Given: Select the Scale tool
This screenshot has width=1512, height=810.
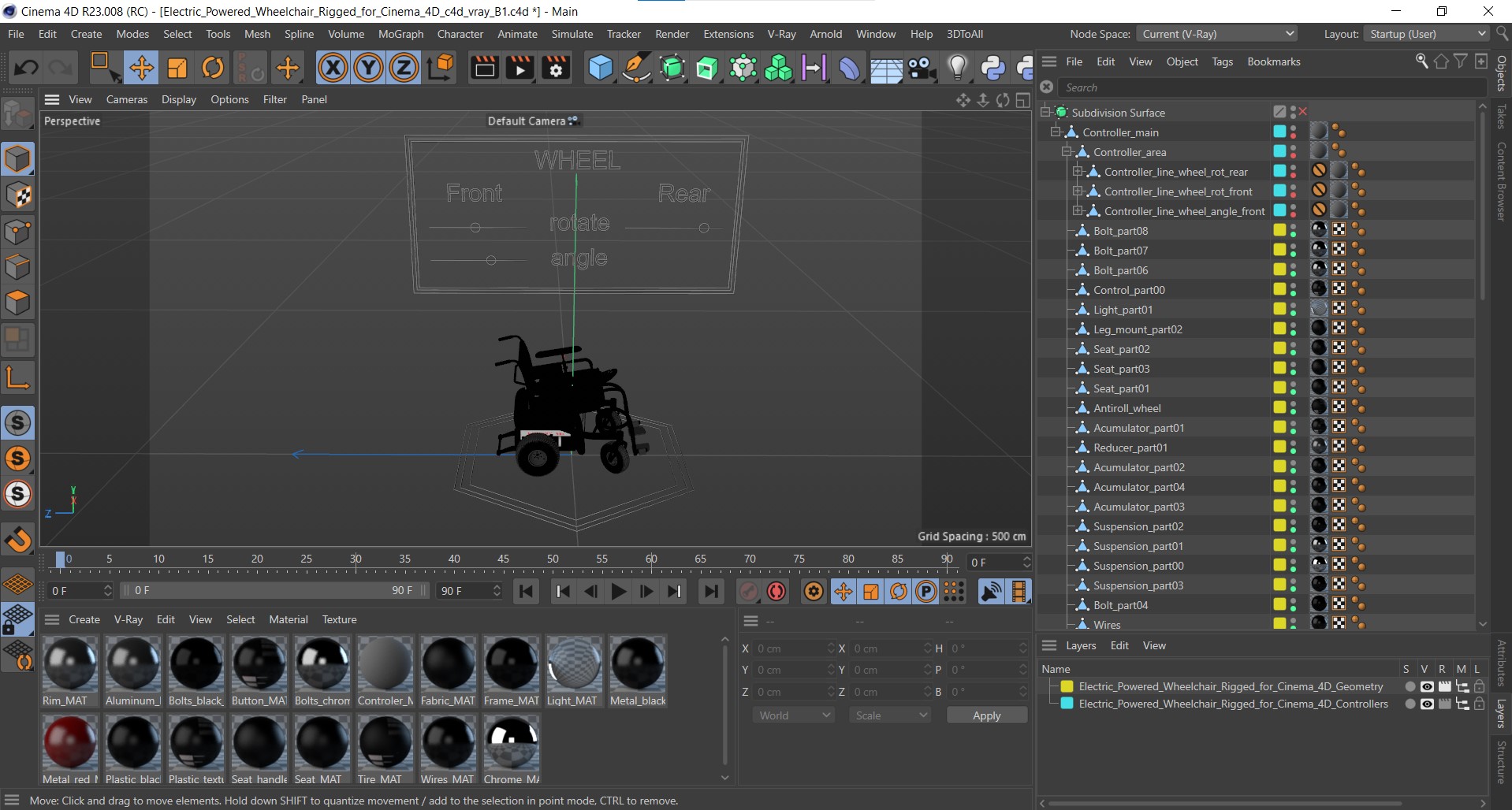Looking at the screenshot, I should [x=177, y=68].
